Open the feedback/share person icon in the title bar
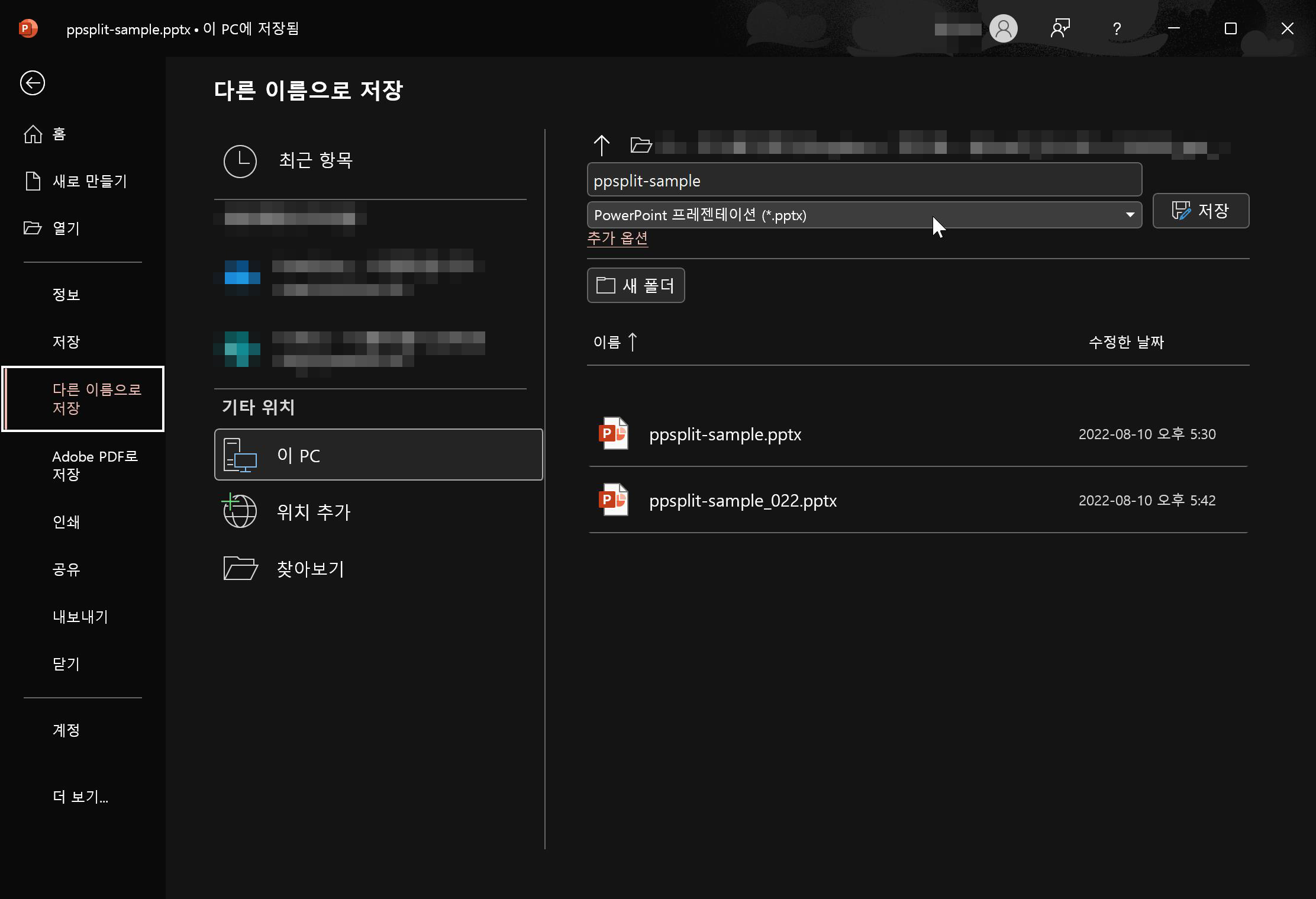The height and width of the screenshot is (899, 1316). [x=1060, y=28]
